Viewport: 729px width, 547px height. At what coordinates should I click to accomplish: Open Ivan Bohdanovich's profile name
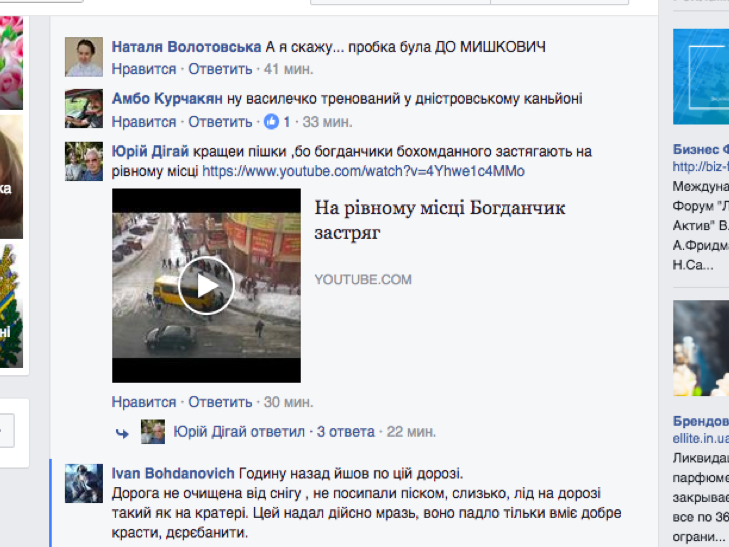click(173, 473)
